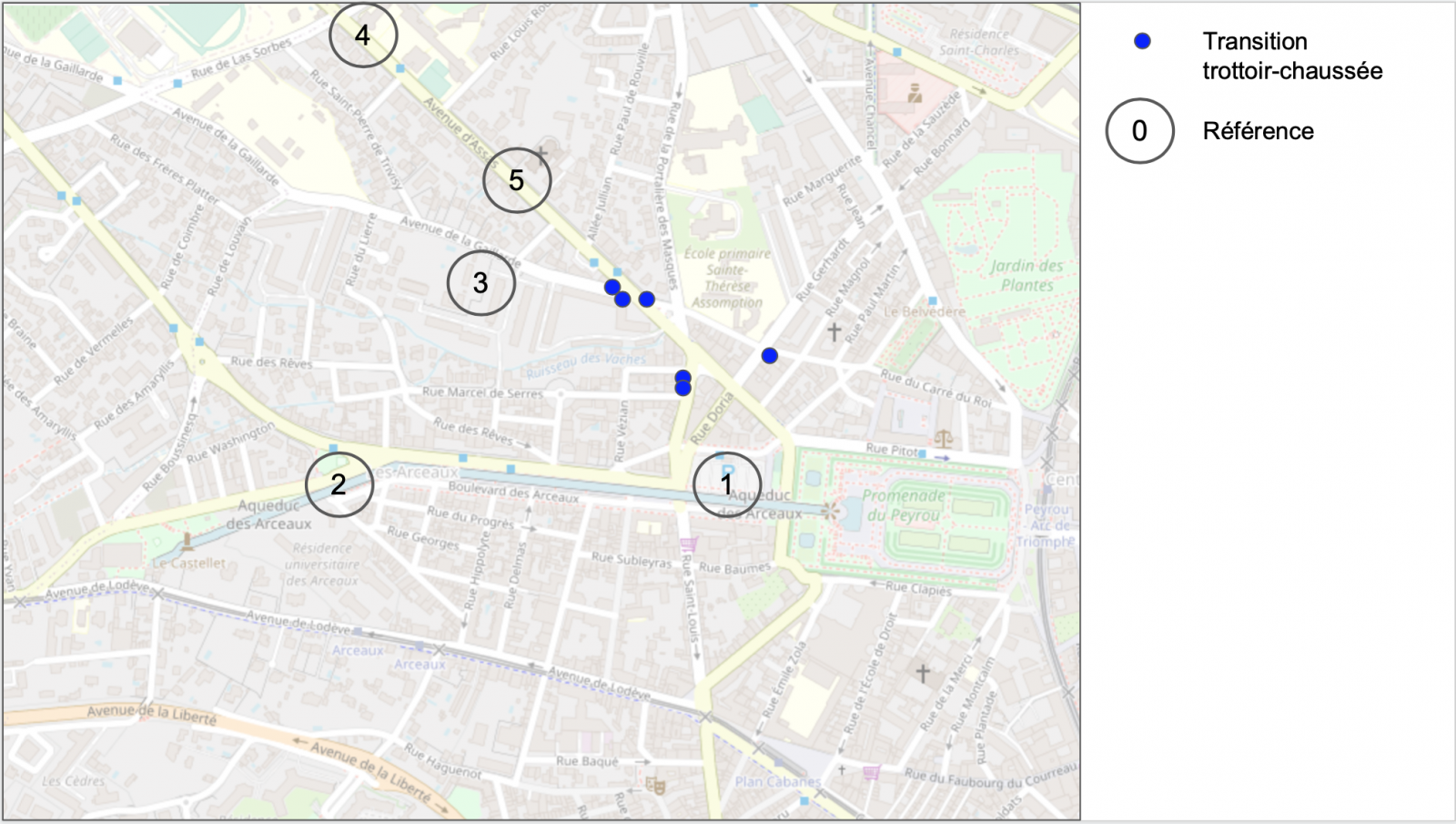Viewport: 1456px width, 824px height.
Task: Click the blue dot in the Transition legend
Action: [1142, 41]
